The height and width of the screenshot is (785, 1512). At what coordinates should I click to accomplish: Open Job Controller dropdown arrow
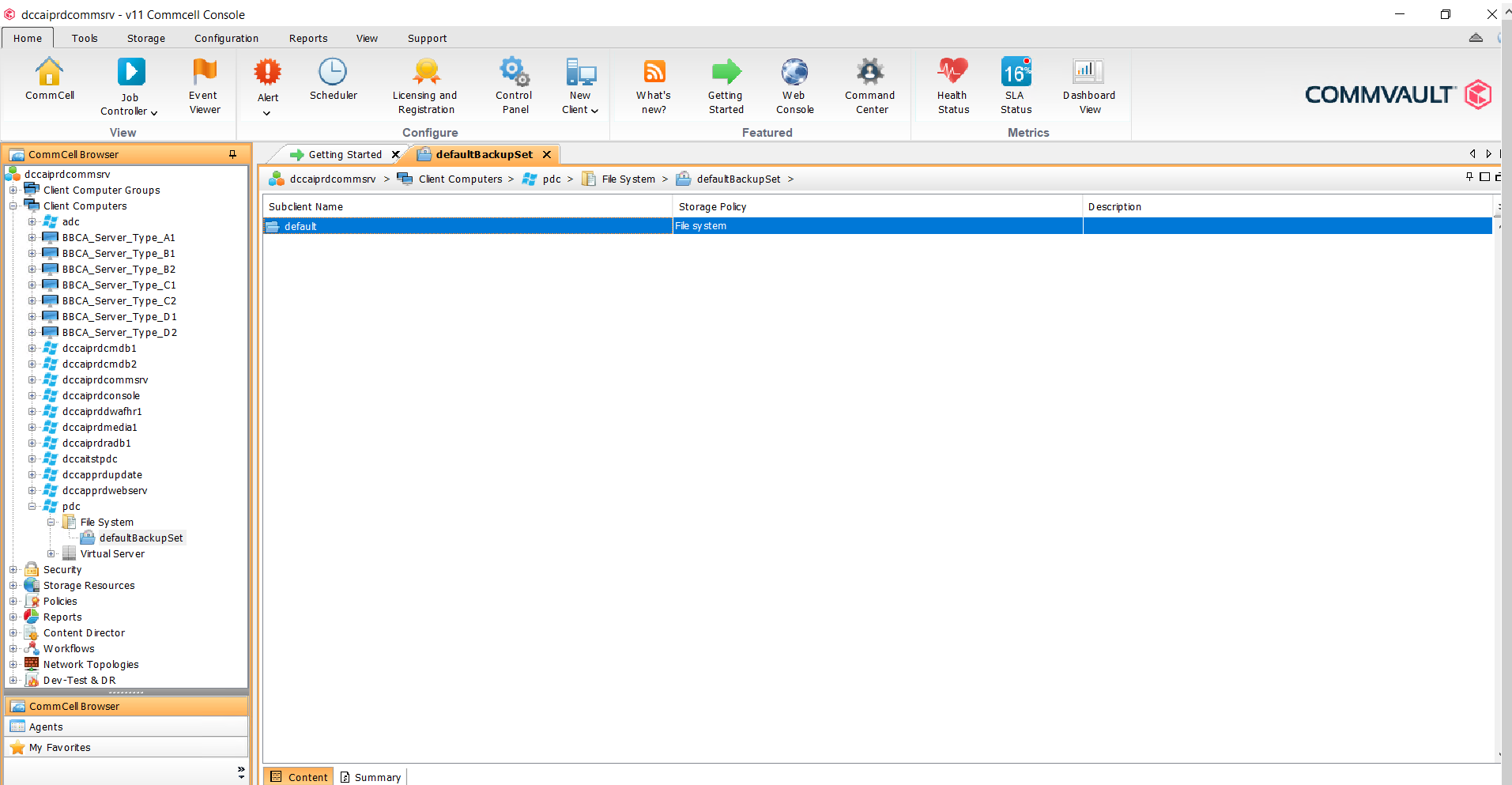pos(154,112)
